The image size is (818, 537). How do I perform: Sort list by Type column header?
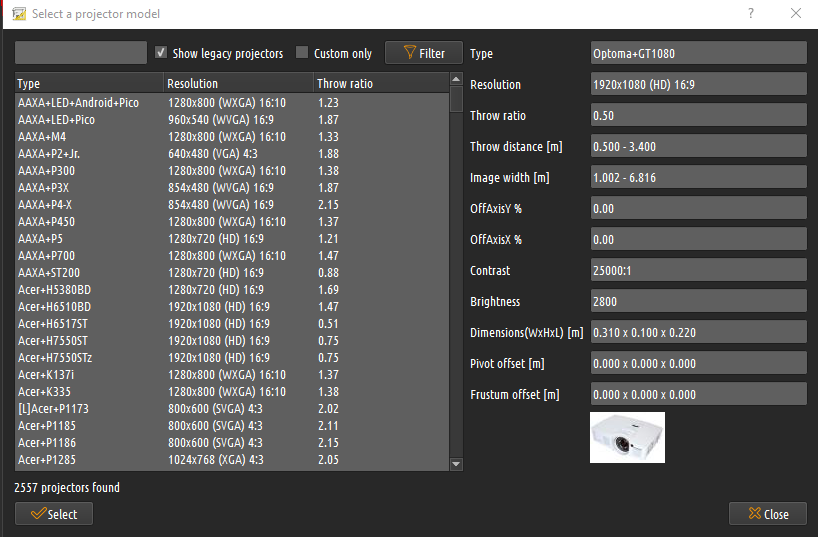click(89, 83)
